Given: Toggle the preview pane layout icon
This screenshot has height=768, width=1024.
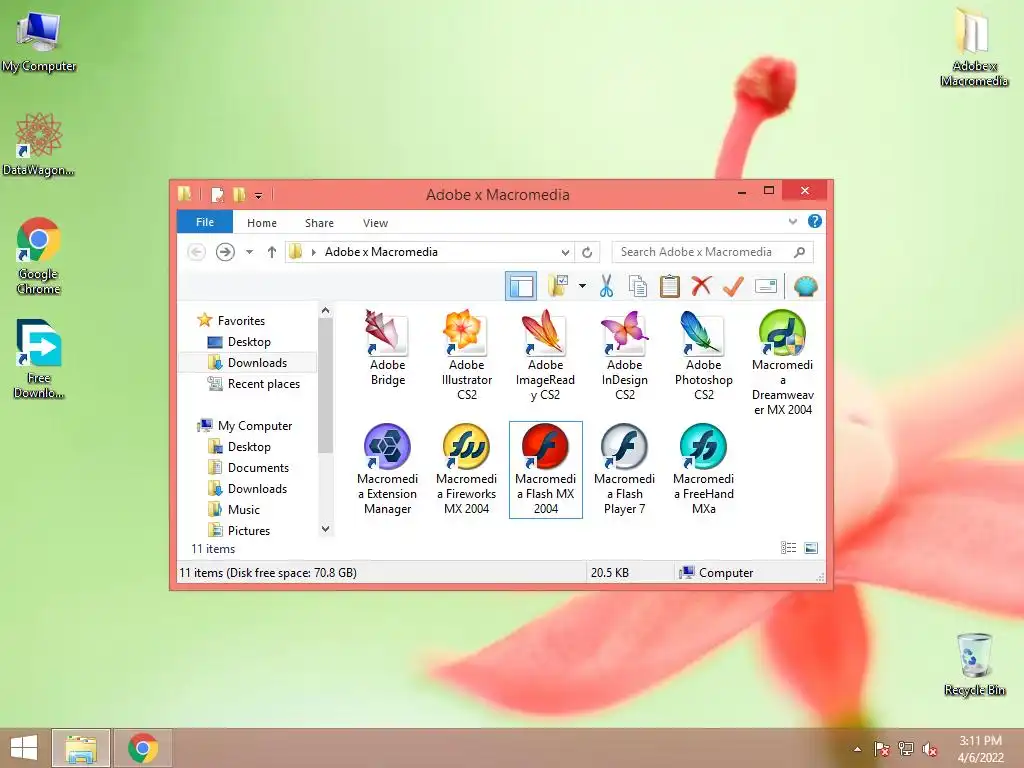Looking at the screenshot, I should [x=521, y=286].
